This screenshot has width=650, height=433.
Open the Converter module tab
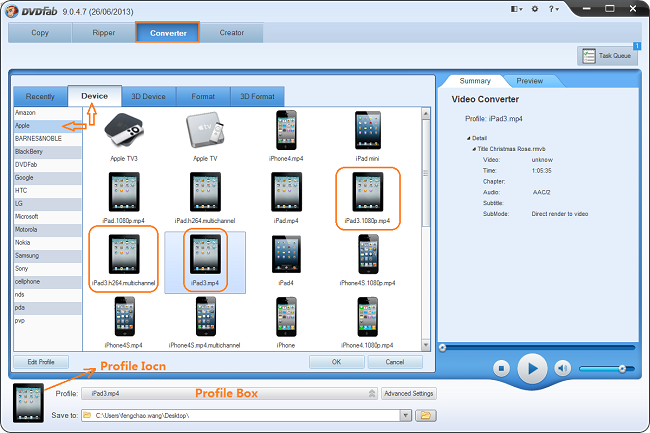click(168, 33)
